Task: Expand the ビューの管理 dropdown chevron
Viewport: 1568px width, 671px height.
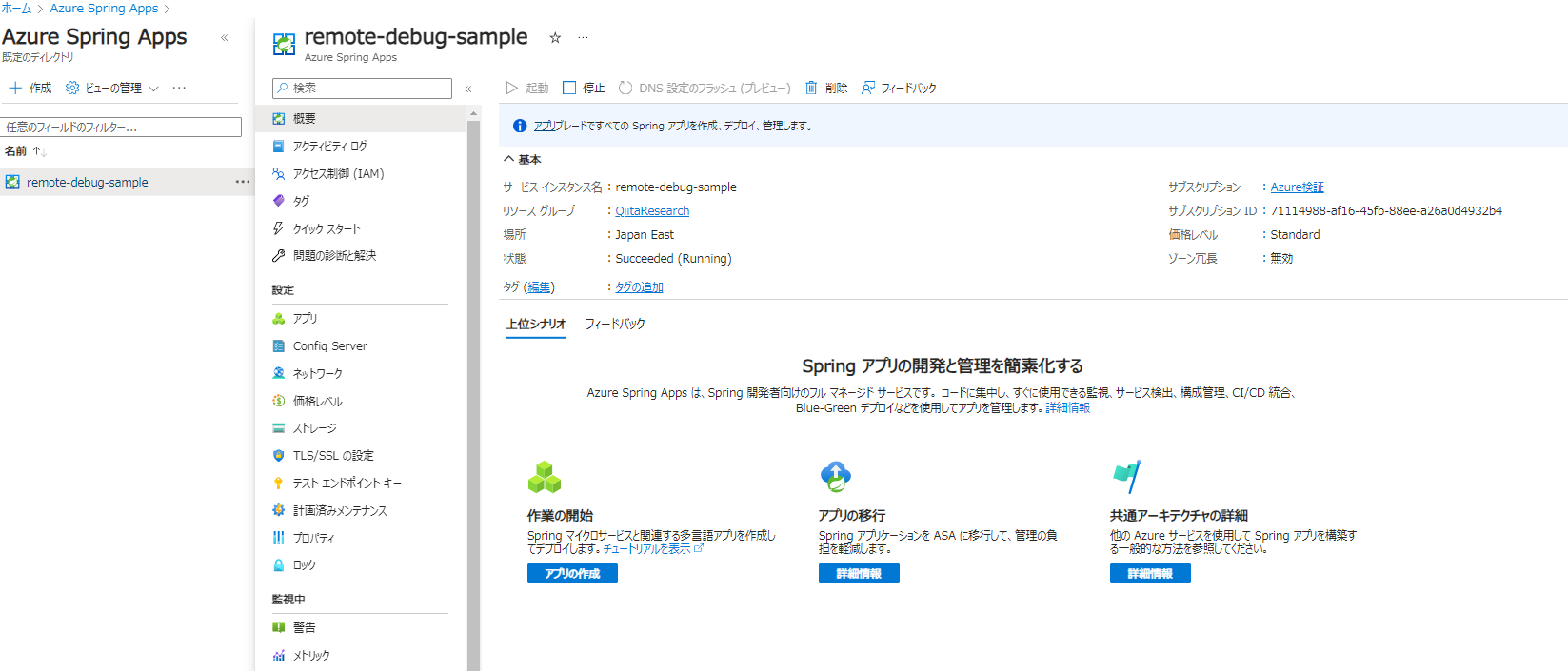Action: coord(153,88)
